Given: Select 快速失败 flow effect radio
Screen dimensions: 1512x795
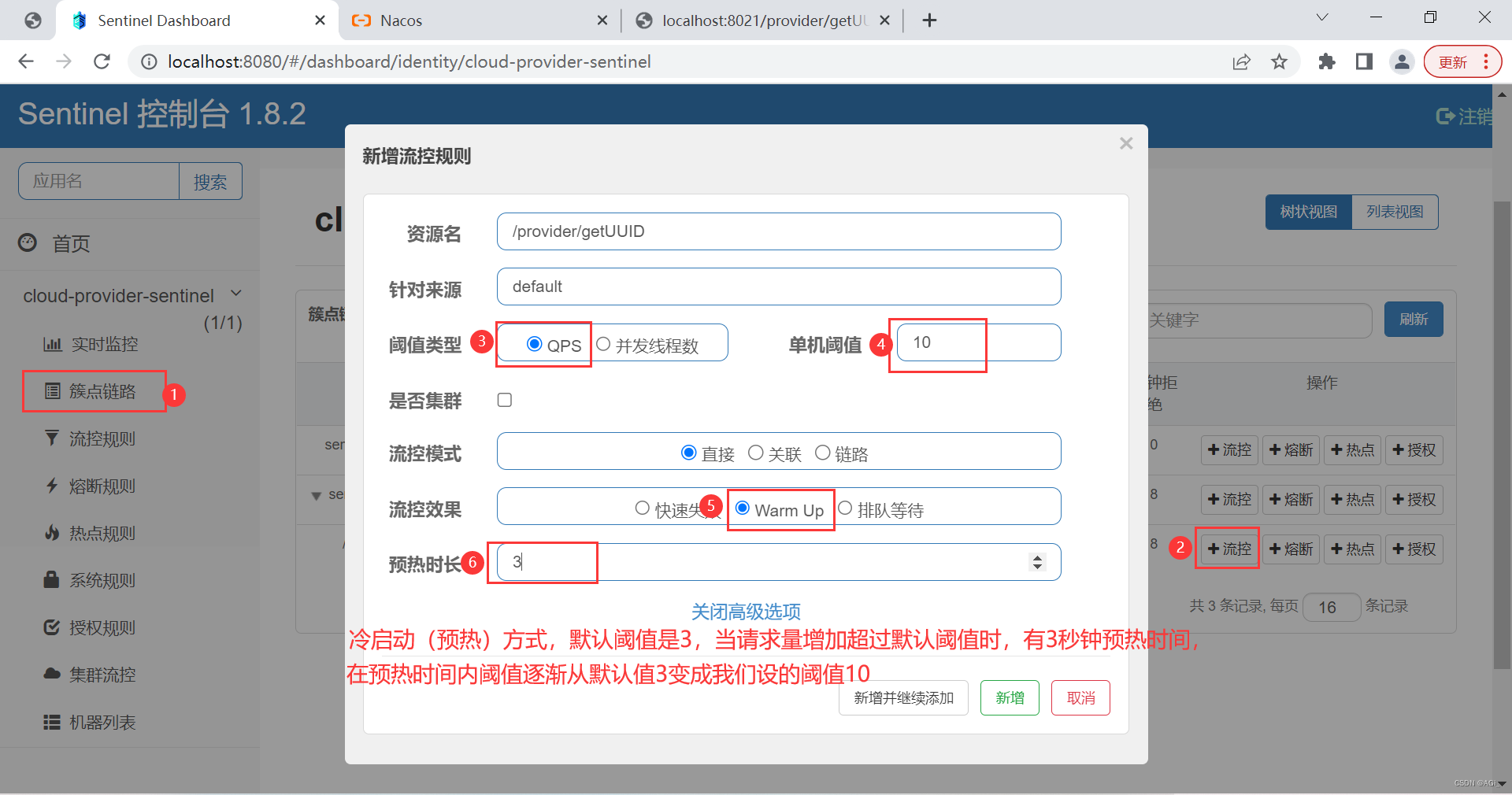Looking at the screenshot, I should tap(642, 508).
